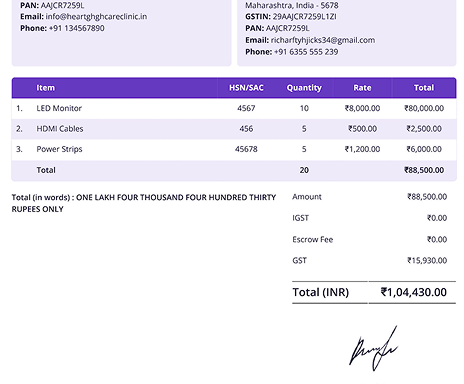Click the email info@heartghghcareclinic.in
Screen dimensions: 464x384
click(x=96, y=17)
